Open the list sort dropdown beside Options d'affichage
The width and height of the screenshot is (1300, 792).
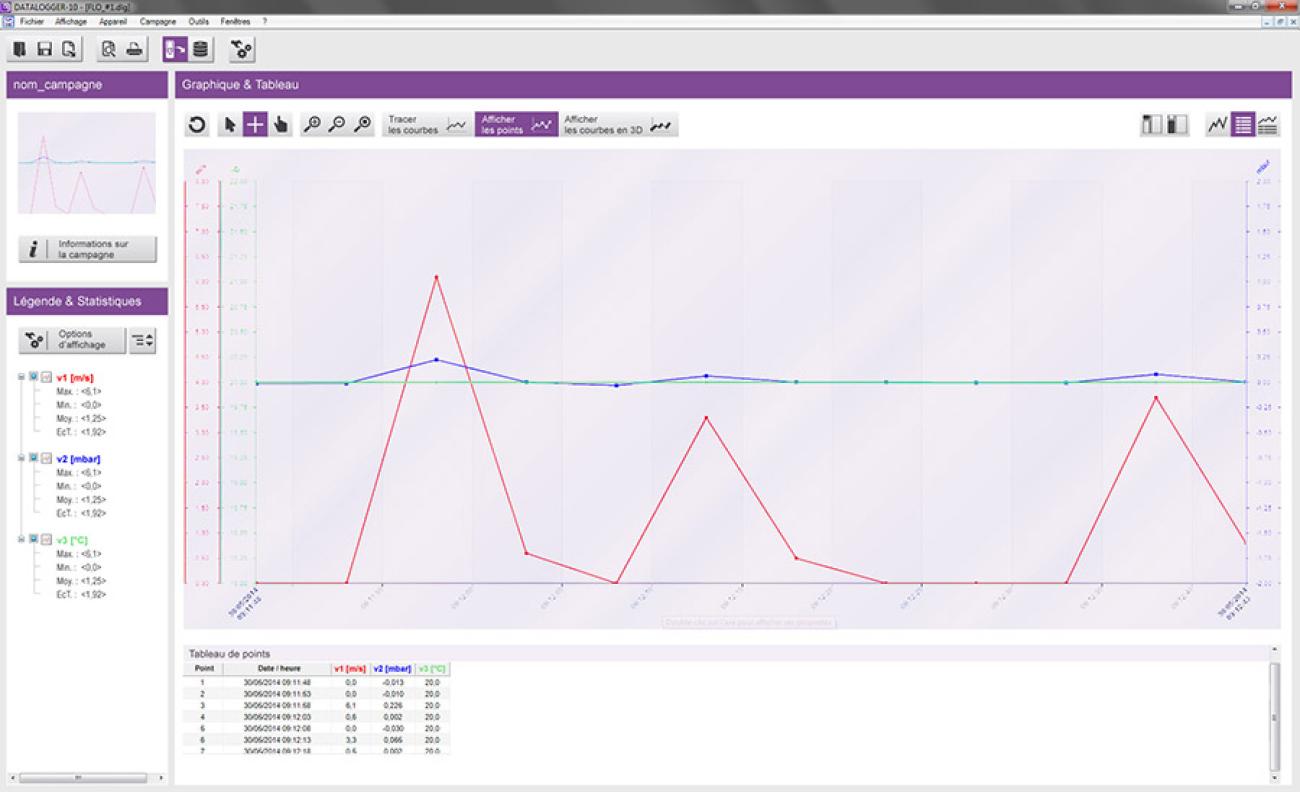pyautogui.click(x=143, y=341)
